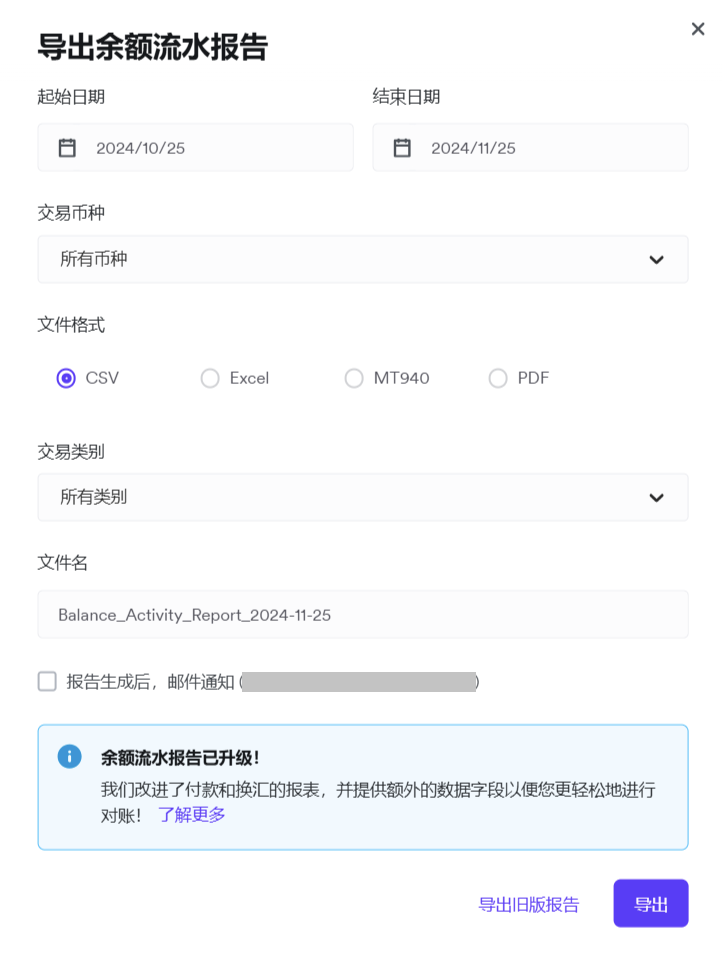
Task: Open the 了解更多 learn more link
Action: [x=192, y=814]
